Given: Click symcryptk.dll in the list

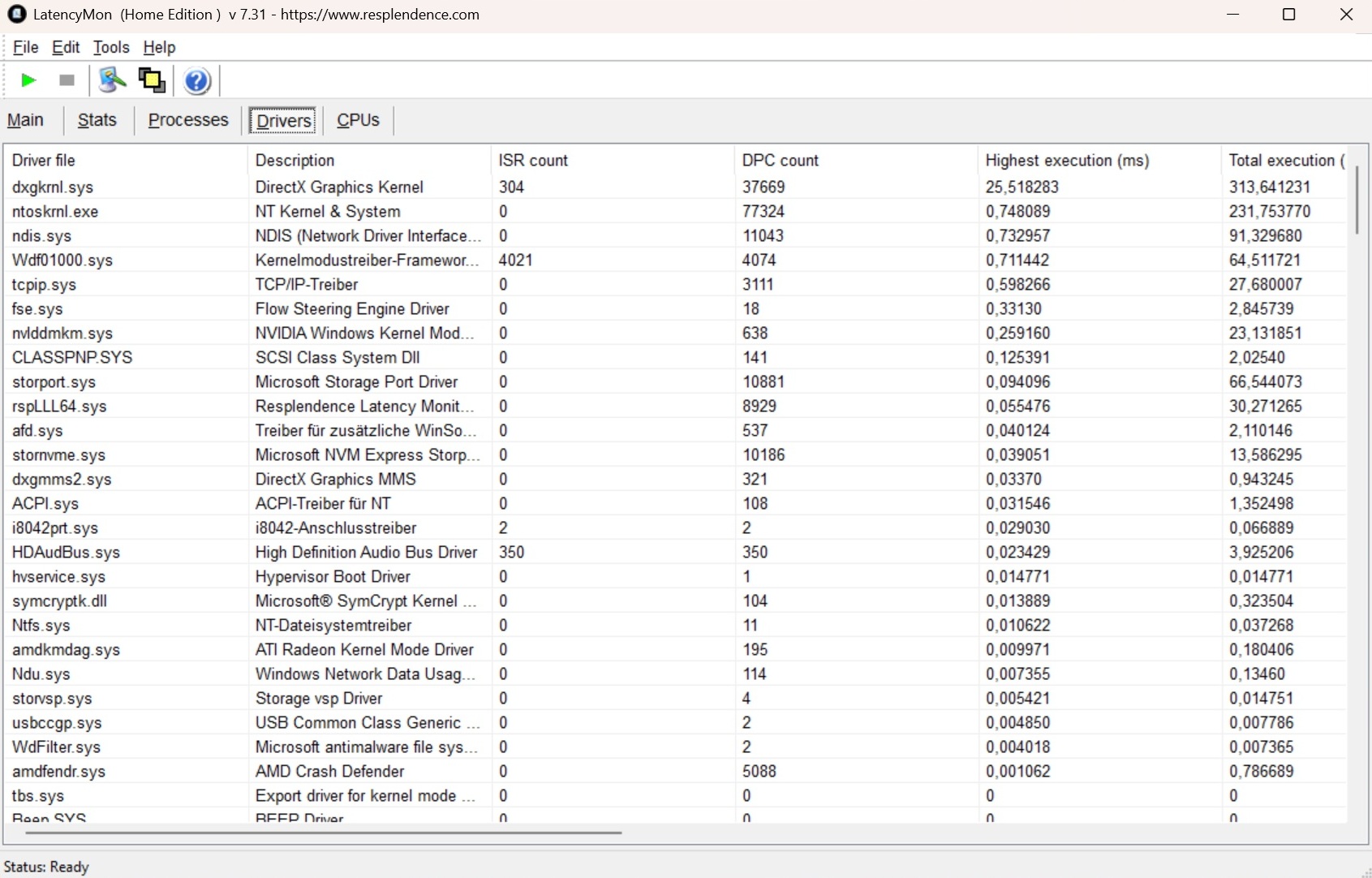Looking at the screenshot, I should (x=675, y=600).
